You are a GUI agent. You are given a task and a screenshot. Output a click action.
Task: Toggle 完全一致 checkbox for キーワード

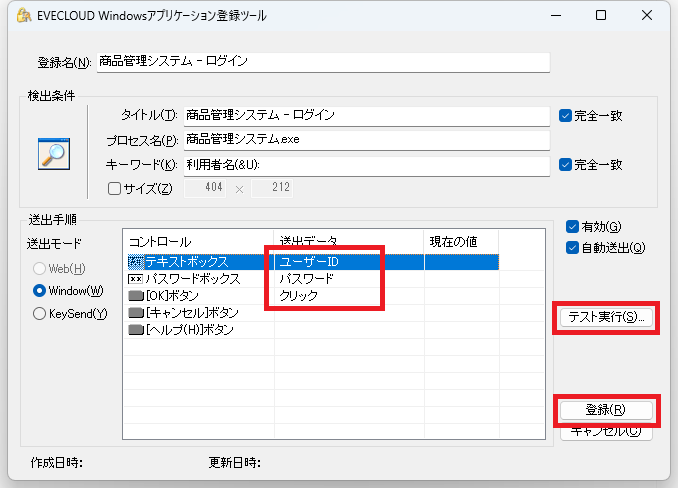(x=566, y=164)
